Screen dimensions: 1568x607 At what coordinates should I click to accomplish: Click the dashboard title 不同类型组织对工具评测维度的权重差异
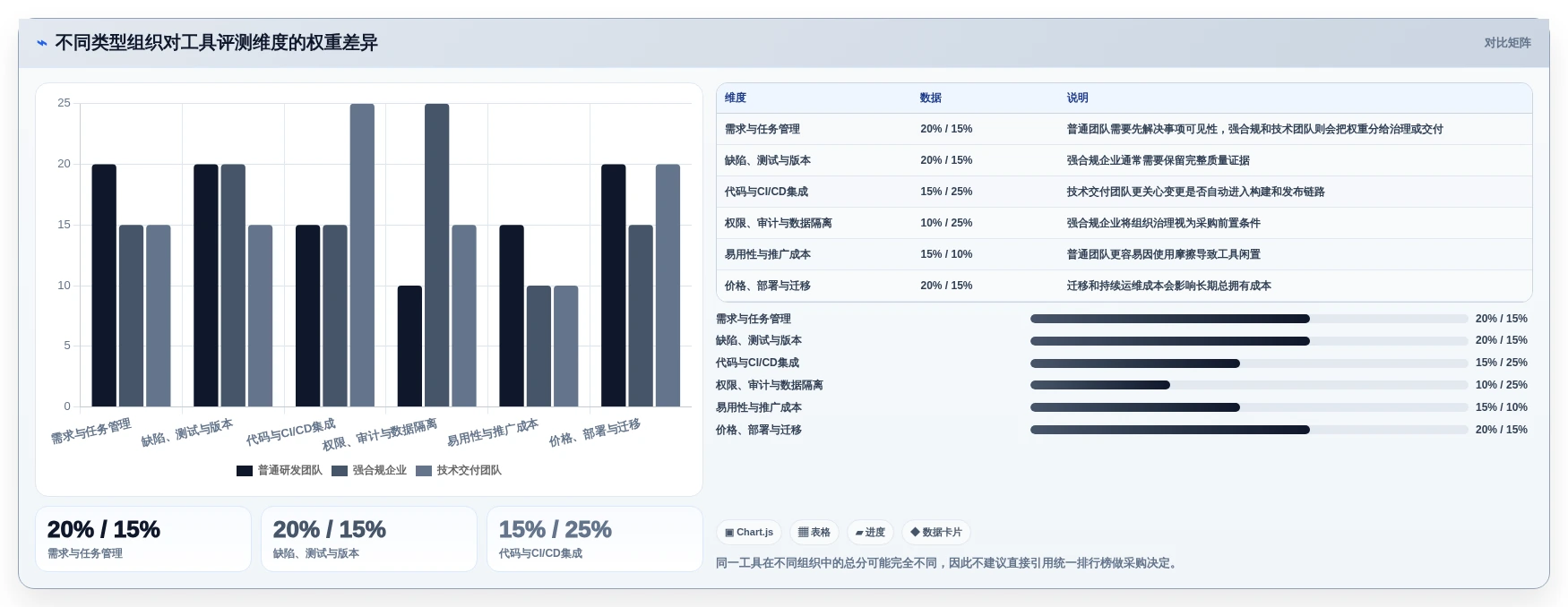pos(217,43)
